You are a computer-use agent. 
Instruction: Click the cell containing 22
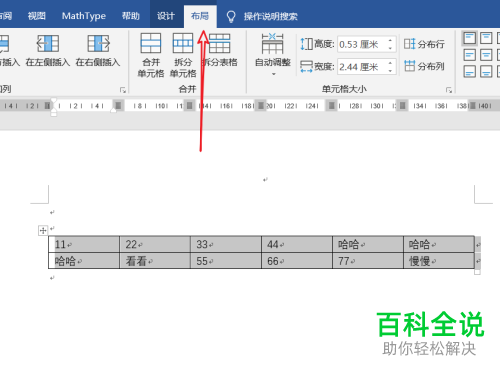[155, 244]
